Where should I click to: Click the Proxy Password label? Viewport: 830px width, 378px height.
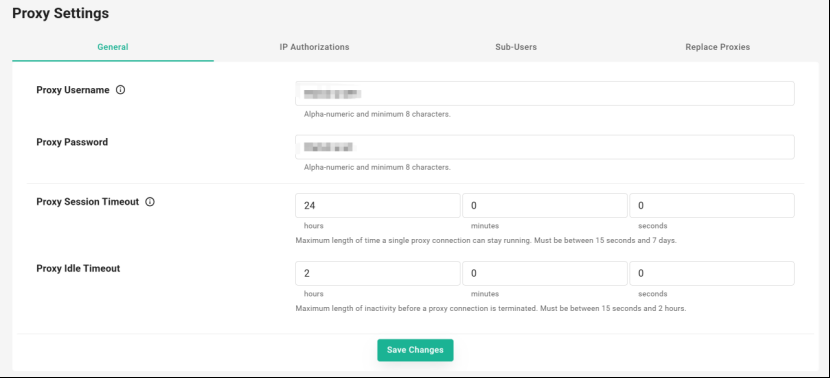72,142
